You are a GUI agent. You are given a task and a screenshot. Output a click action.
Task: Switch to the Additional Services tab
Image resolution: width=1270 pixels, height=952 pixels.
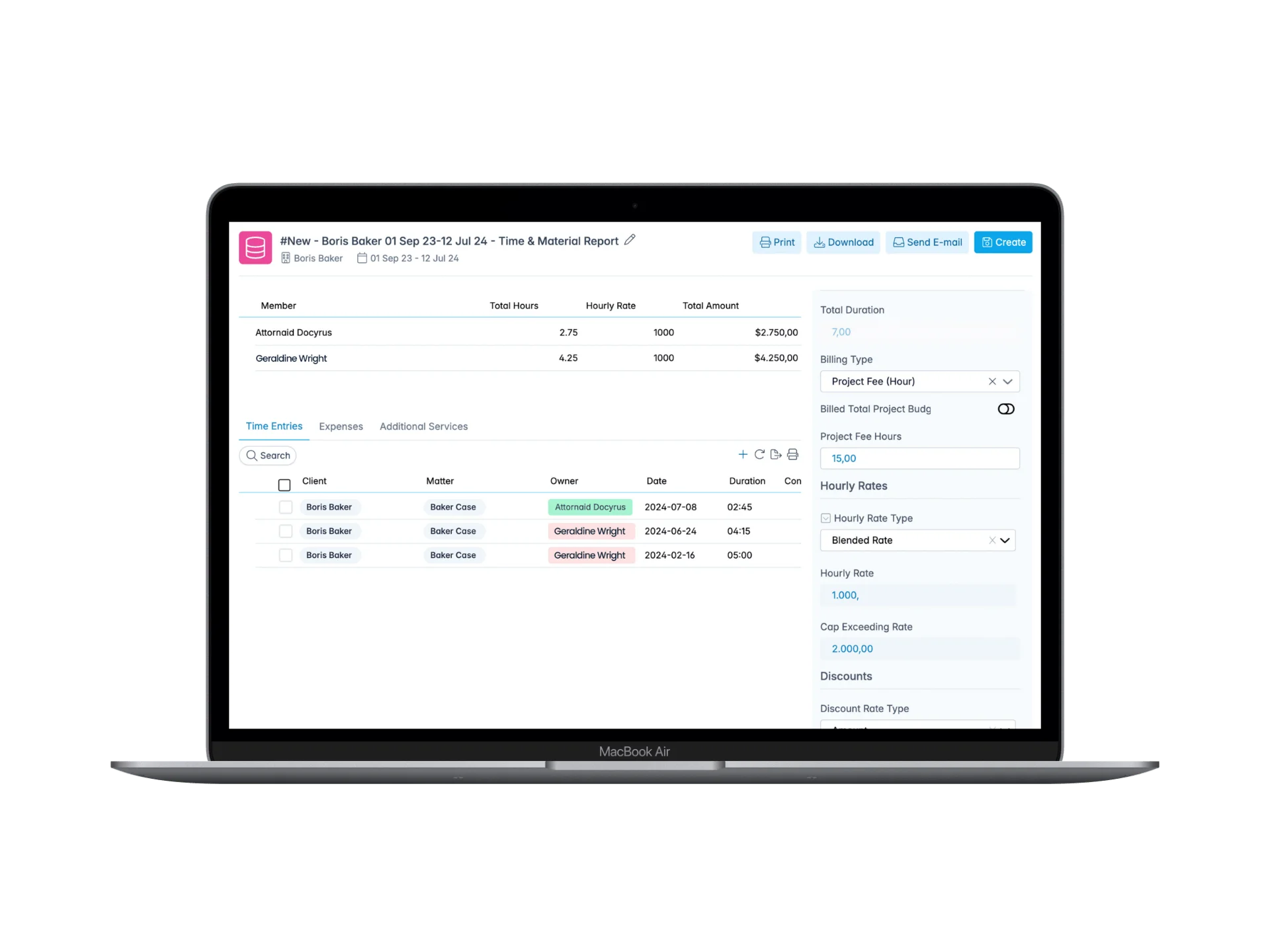[422, 425]
